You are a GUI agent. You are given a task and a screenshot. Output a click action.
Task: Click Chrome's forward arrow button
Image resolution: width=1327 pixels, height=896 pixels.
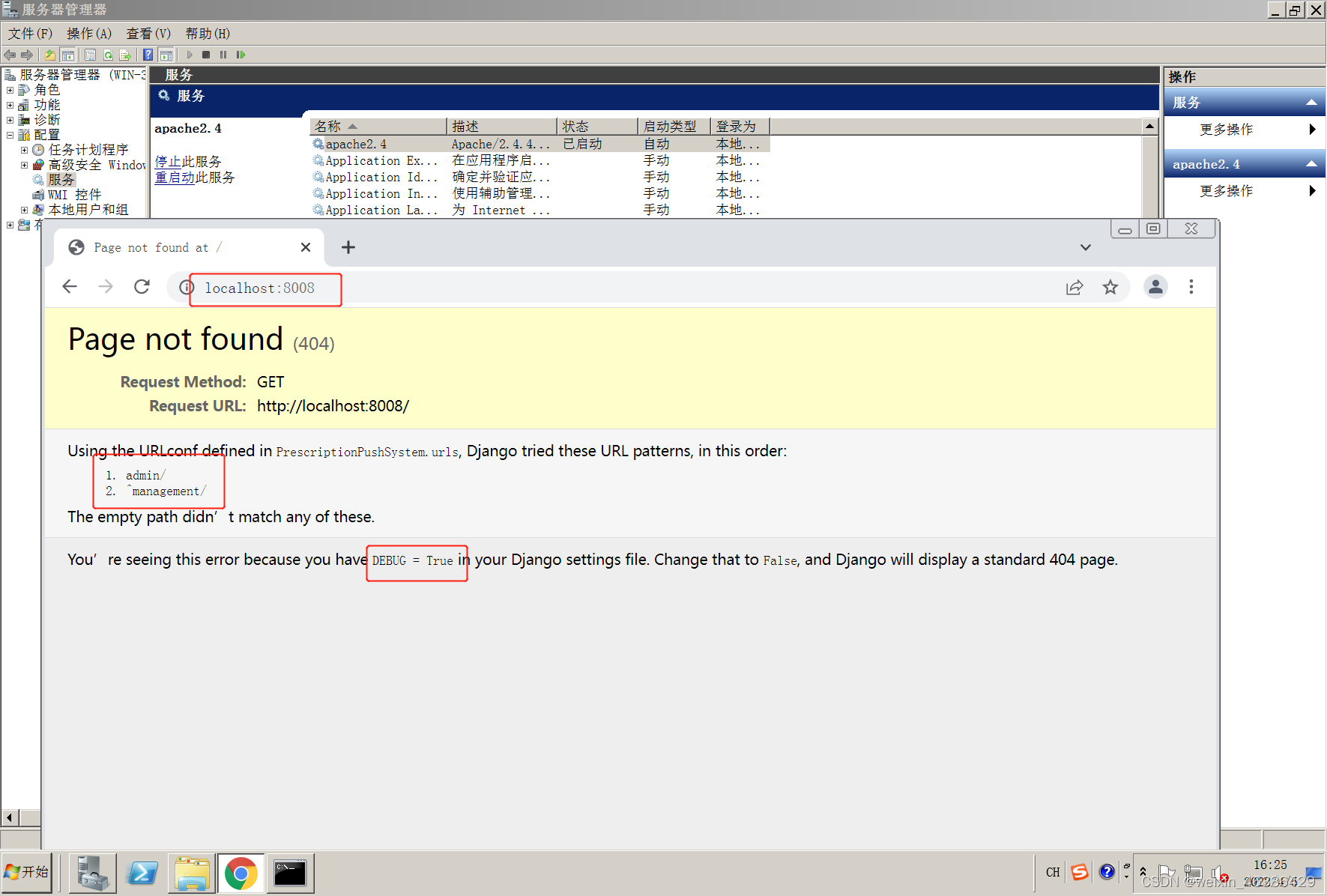tap(106, 287)
